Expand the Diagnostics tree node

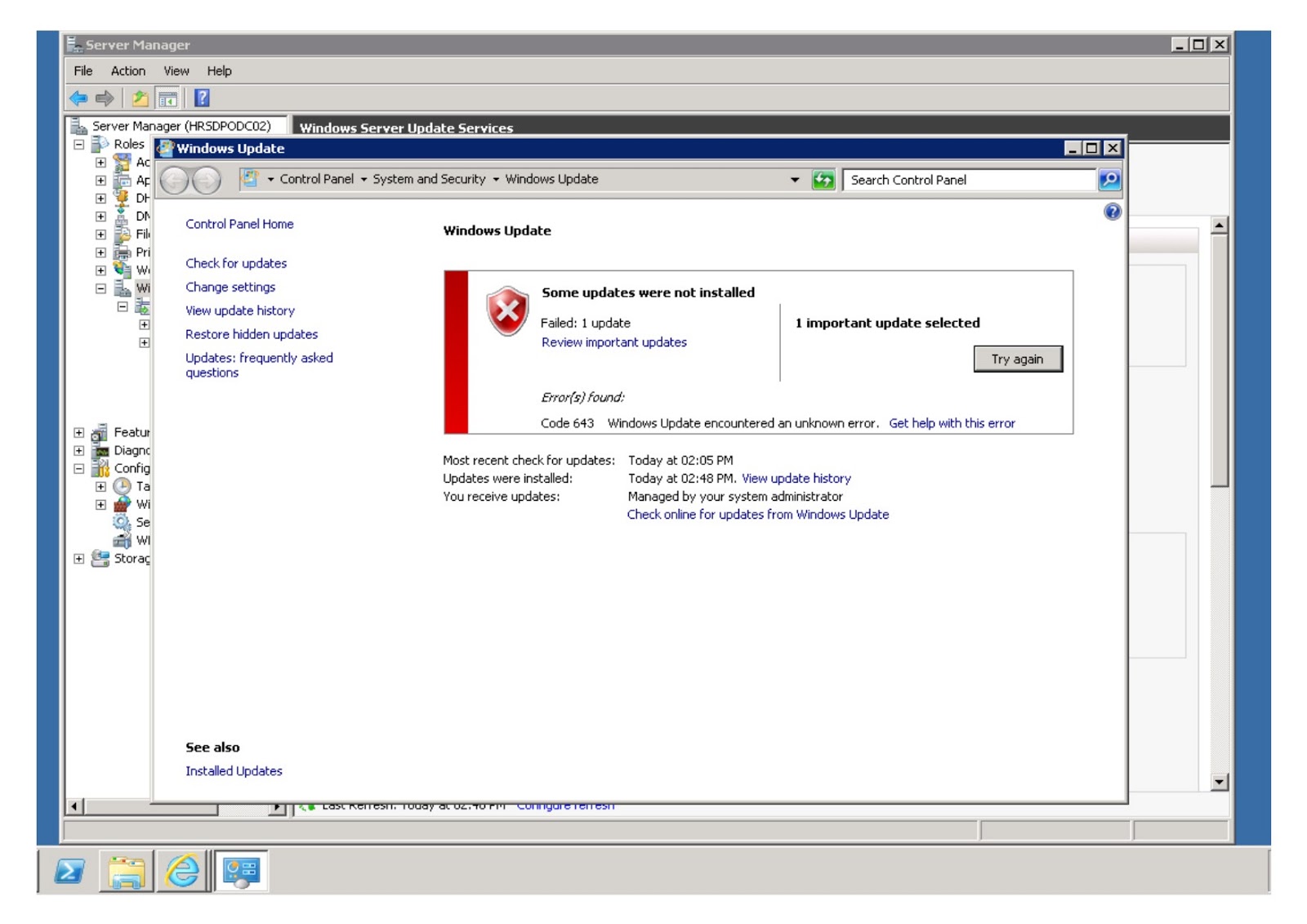tap(79, 450)
